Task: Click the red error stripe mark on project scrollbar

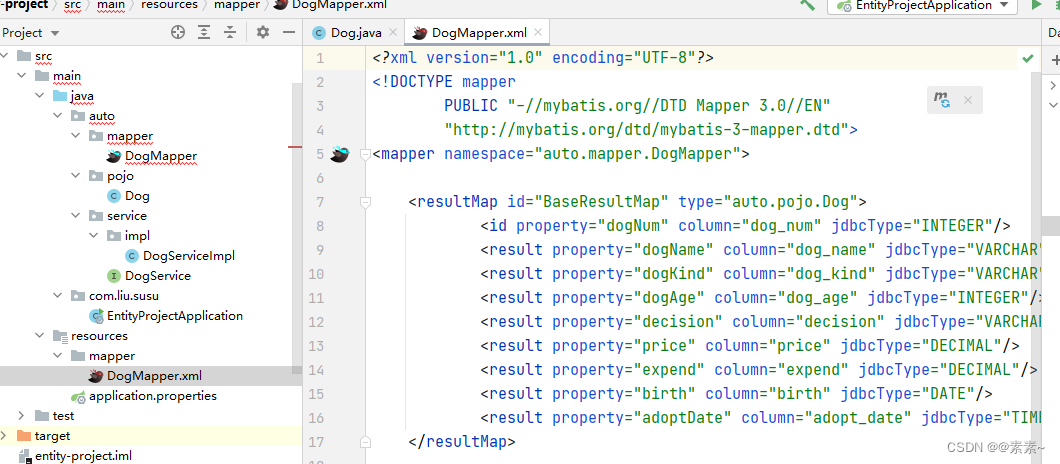Action: [295, 146]
